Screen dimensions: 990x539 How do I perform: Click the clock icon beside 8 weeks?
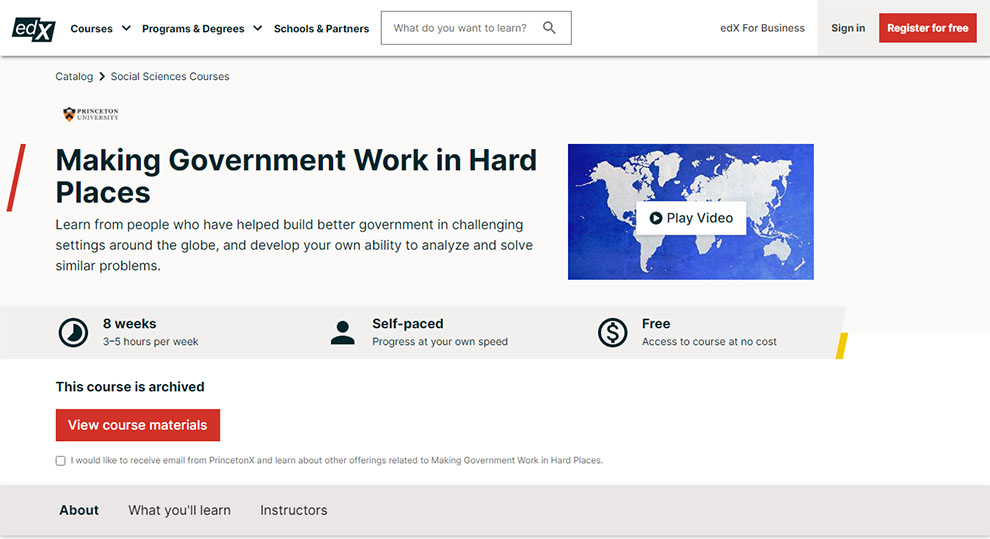coord(73,333)
